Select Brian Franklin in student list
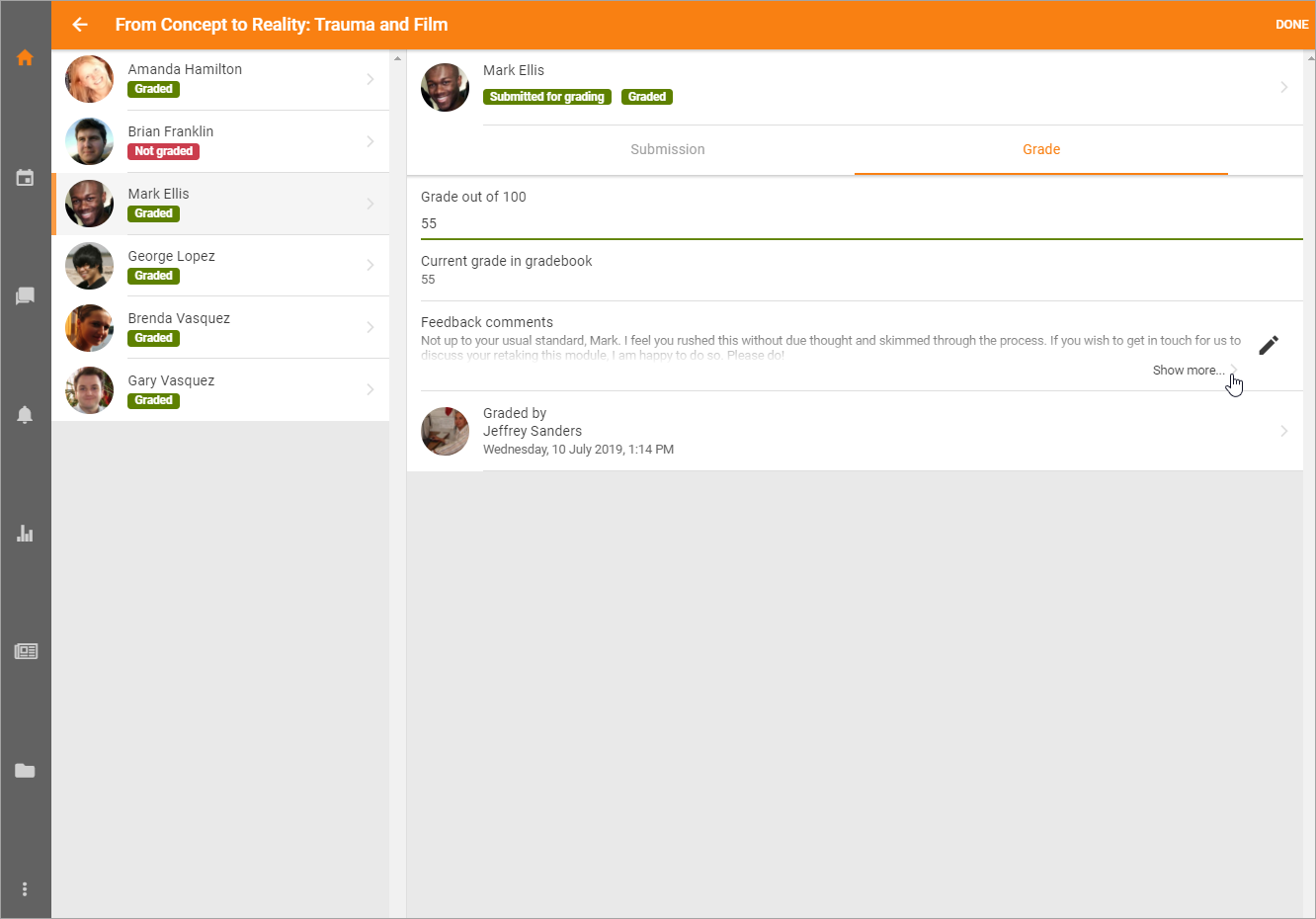 pos(220,141)
